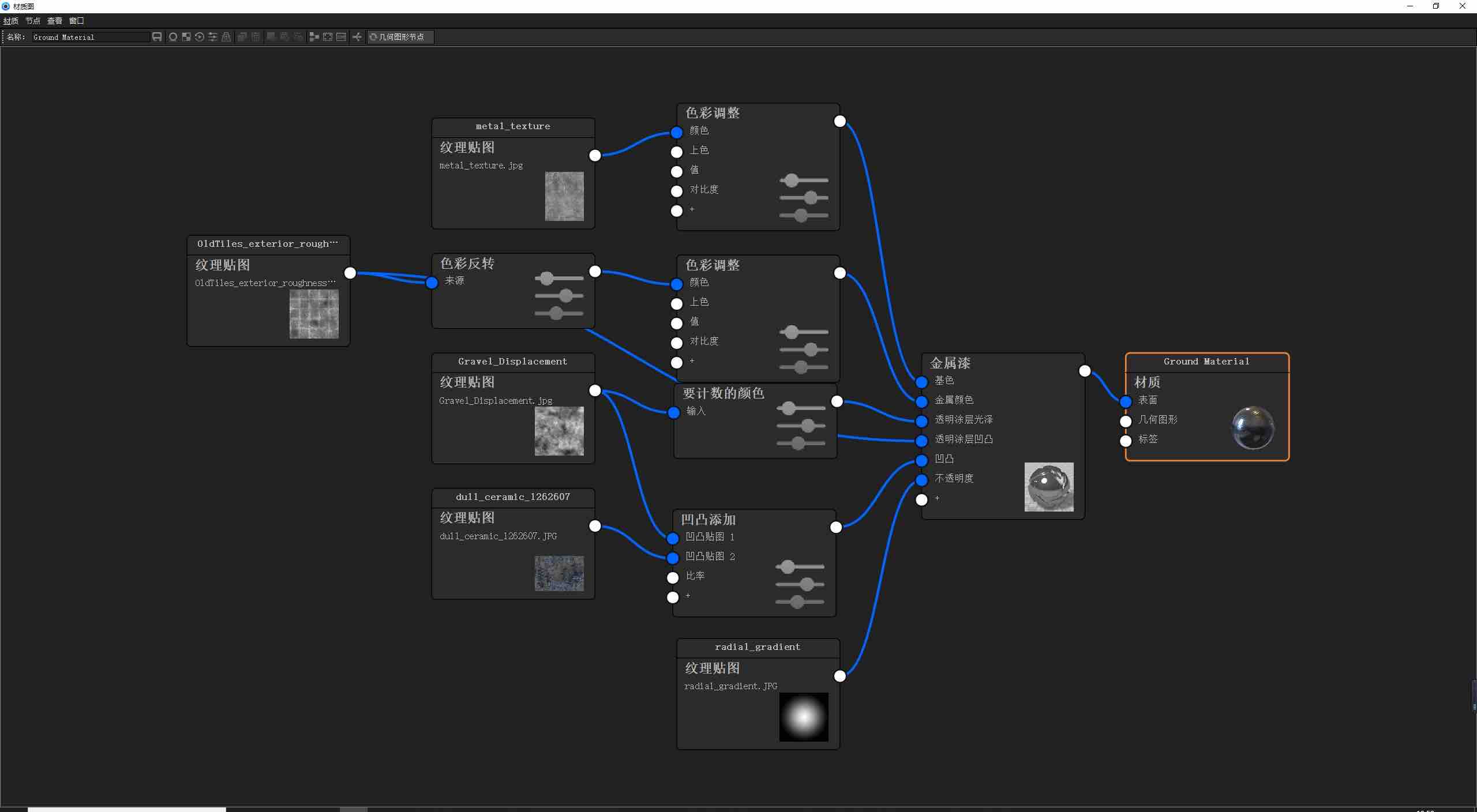Image resolution: width=1477 pixels, height=812 pixels.
Task: Open the 节点 menu
Action: (32, 21)
